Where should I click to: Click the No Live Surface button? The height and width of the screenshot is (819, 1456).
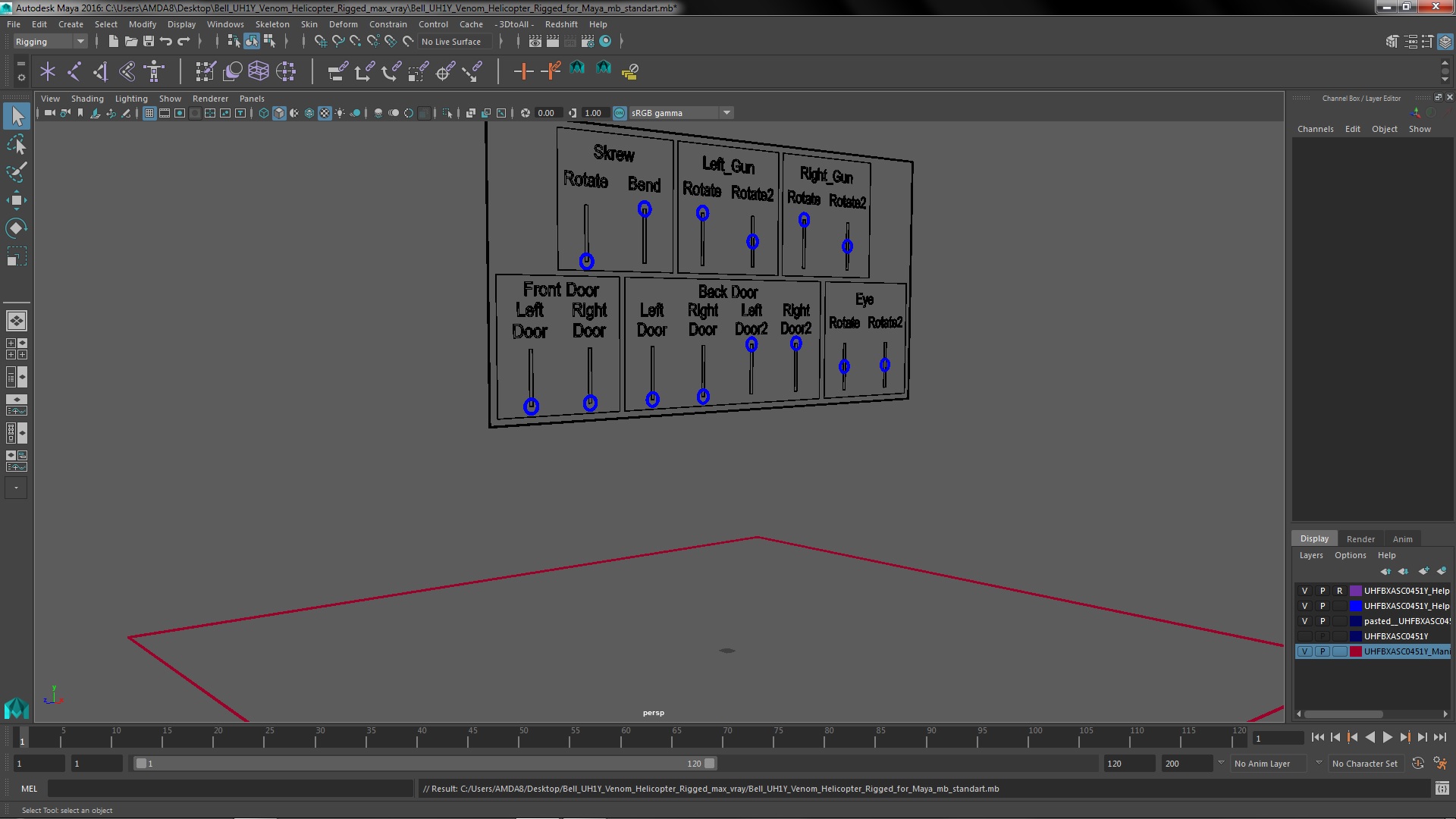[452, 41]
